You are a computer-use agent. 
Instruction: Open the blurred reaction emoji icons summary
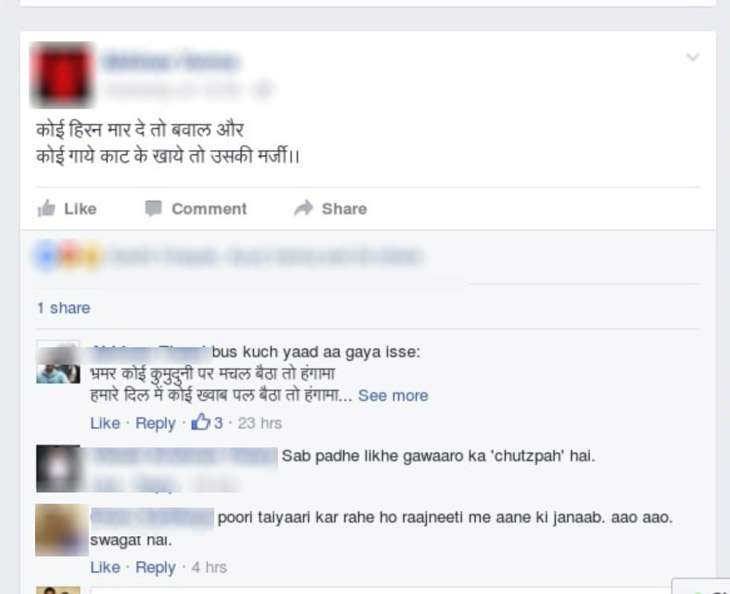[x=68, y=256]
